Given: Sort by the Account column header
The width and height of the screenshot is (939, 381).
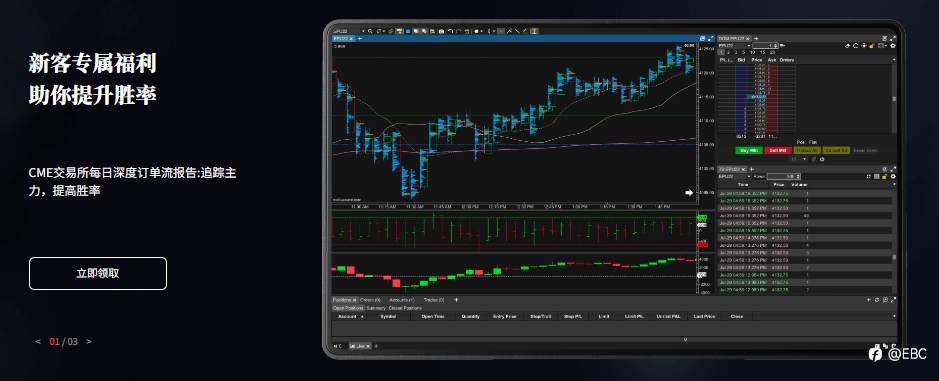Looking at the screenshot, I should (x=347, y=316).
